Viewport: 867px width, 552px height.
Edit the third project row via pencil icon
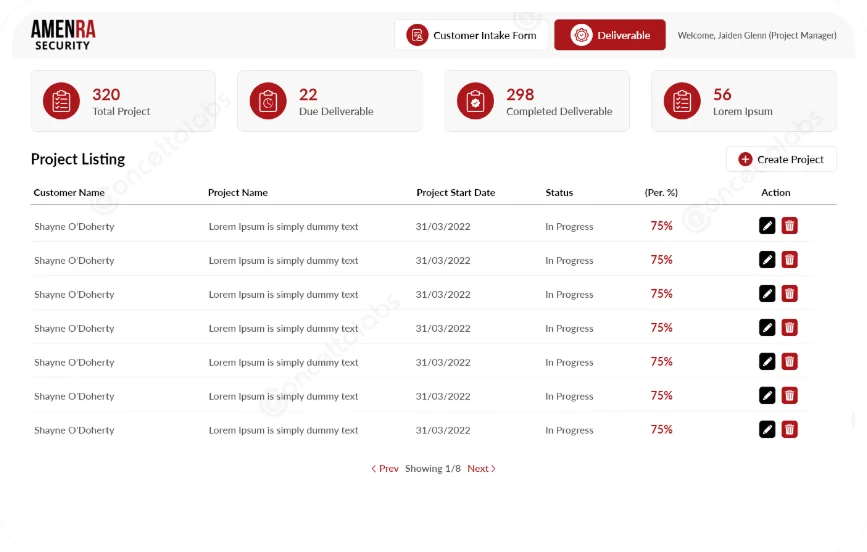767,294
